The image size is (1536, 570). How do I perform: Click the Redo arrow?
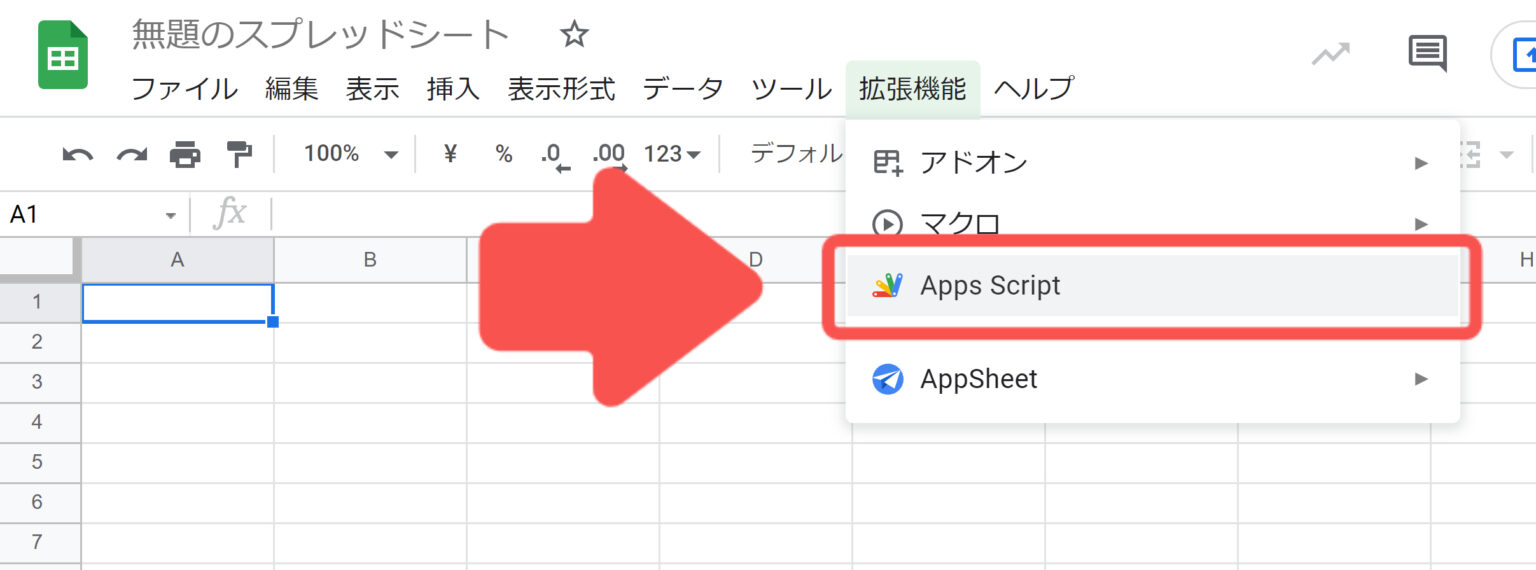click(x=131, y=154)
